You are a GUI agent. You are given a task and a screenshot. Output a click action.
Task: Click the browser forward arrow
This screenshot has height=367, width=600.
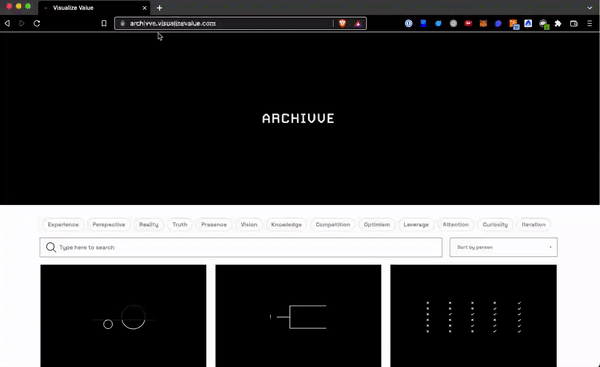[22, 23]
